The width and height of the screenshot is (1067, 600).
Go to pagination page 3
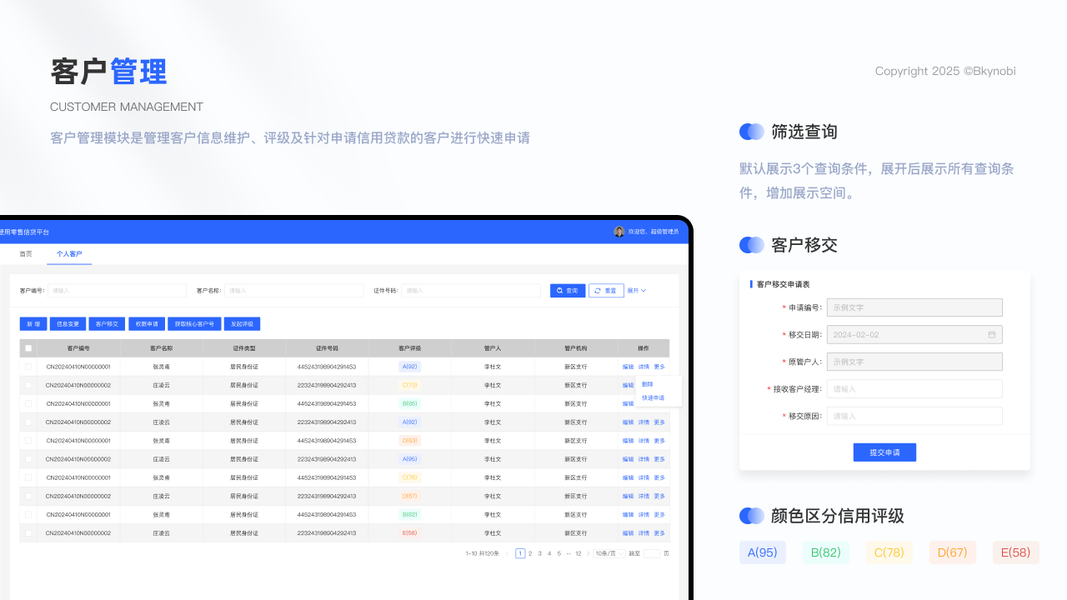click(540, 554)
